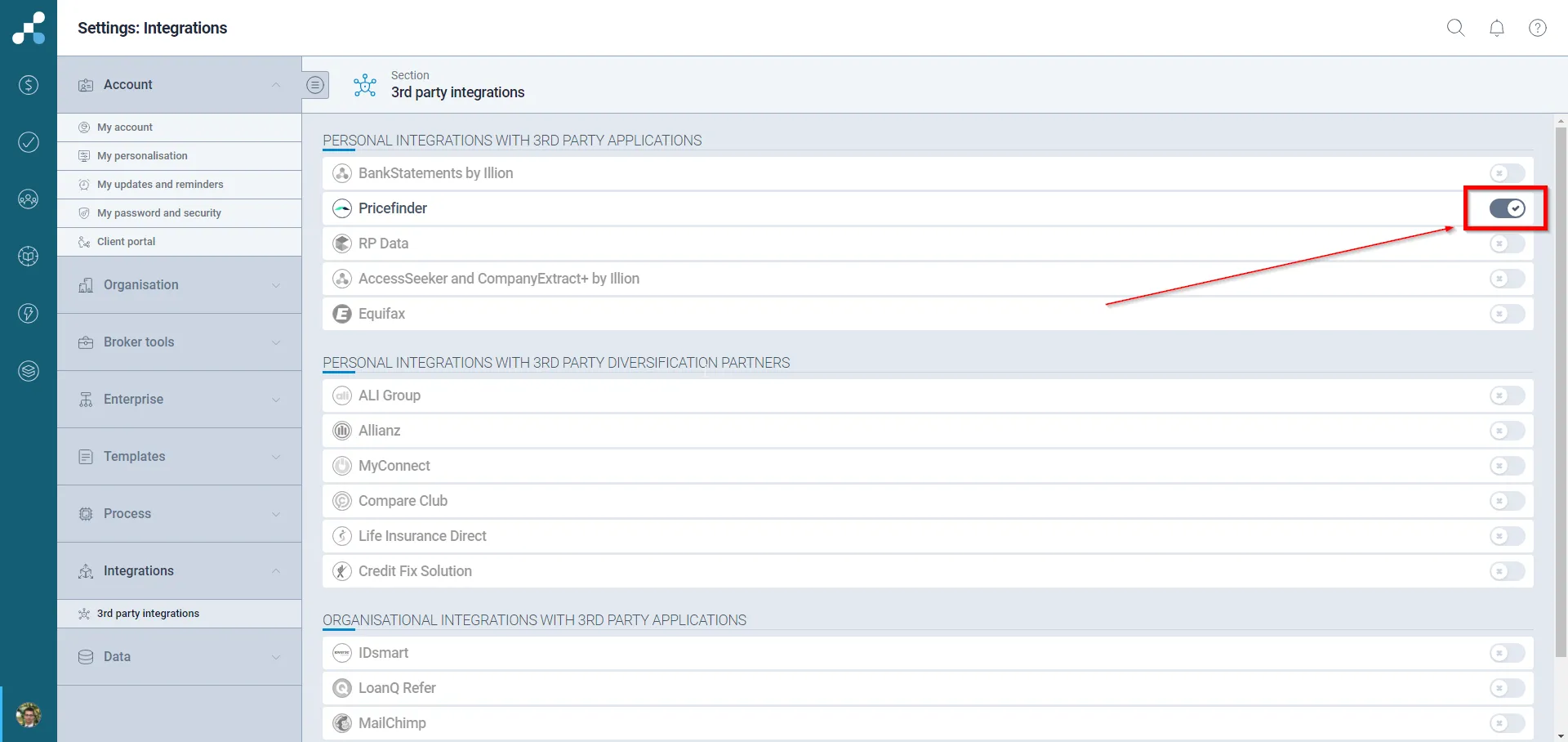
Task: Expand the Broker tools section
Action: [x=180, y=342]
